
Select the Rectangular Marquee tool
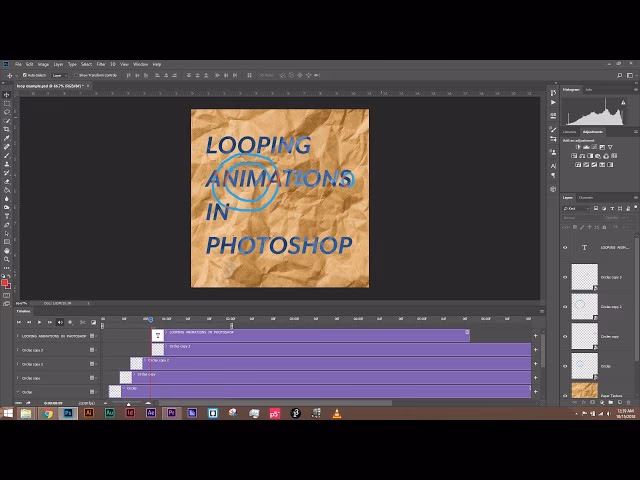[7, 104]
